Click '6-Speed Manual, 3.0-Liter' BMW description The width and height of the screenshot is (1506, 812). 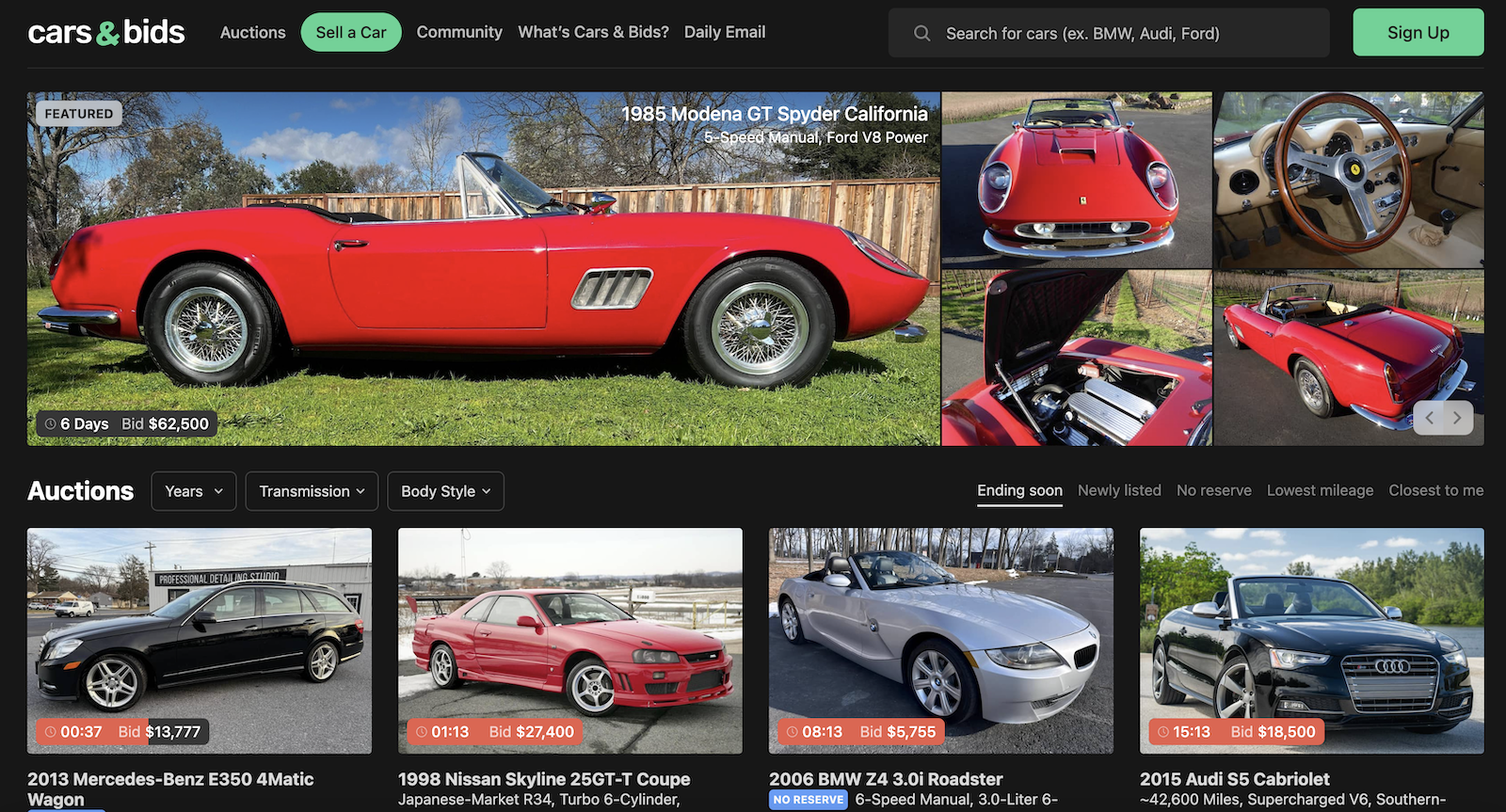(x=956, y=800)
